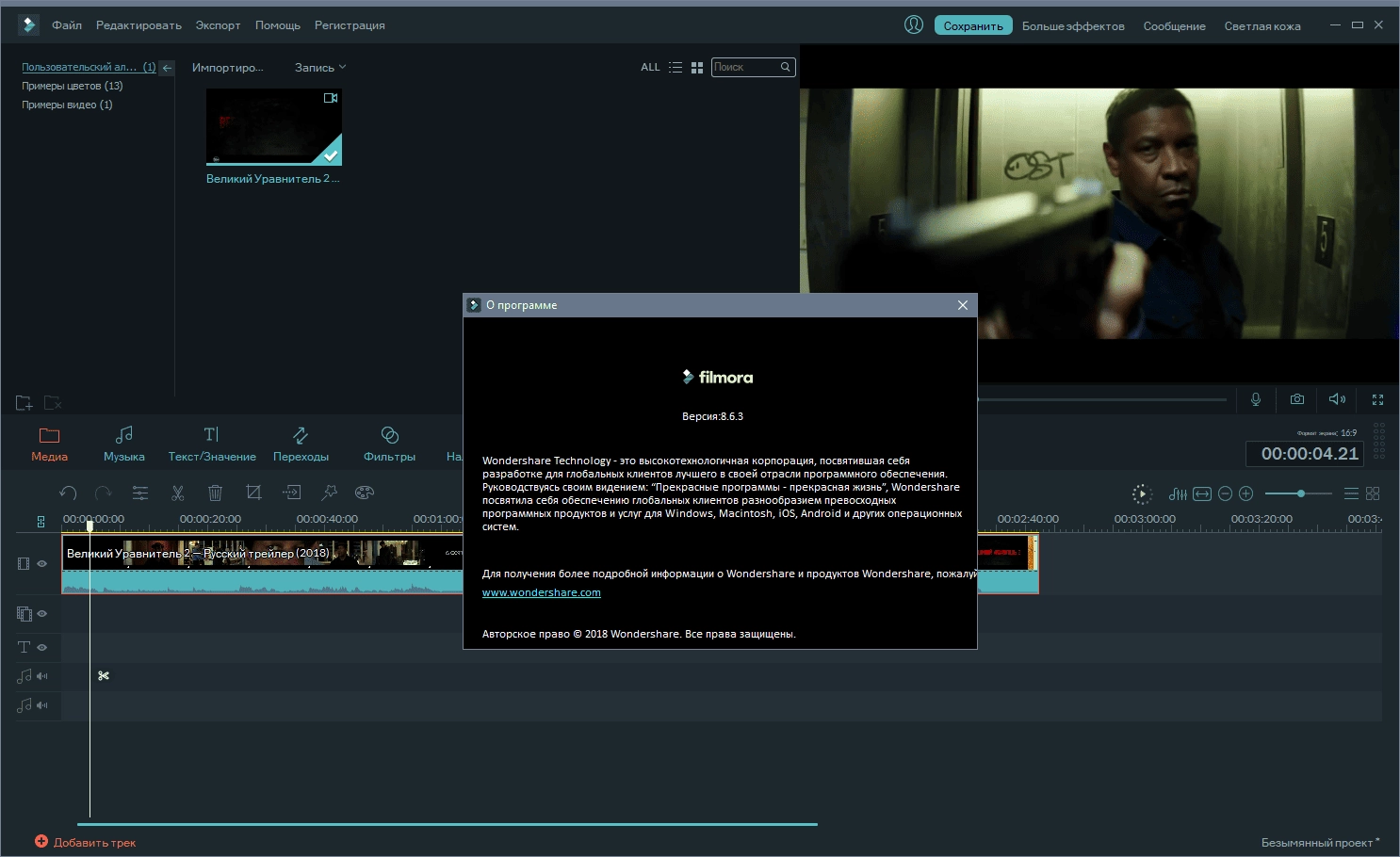Open the Запись record dropdown
This screenshot has width=1400, height=857.
click(320, 68)
